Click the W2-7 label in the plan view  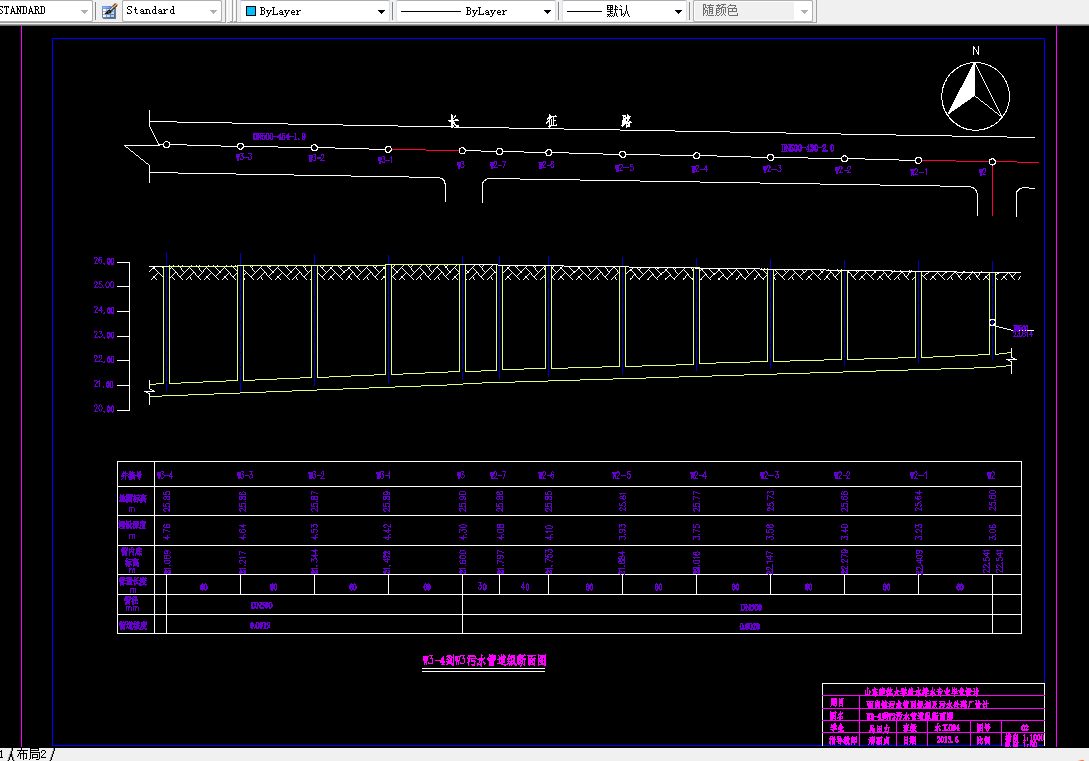pos(498,165)
